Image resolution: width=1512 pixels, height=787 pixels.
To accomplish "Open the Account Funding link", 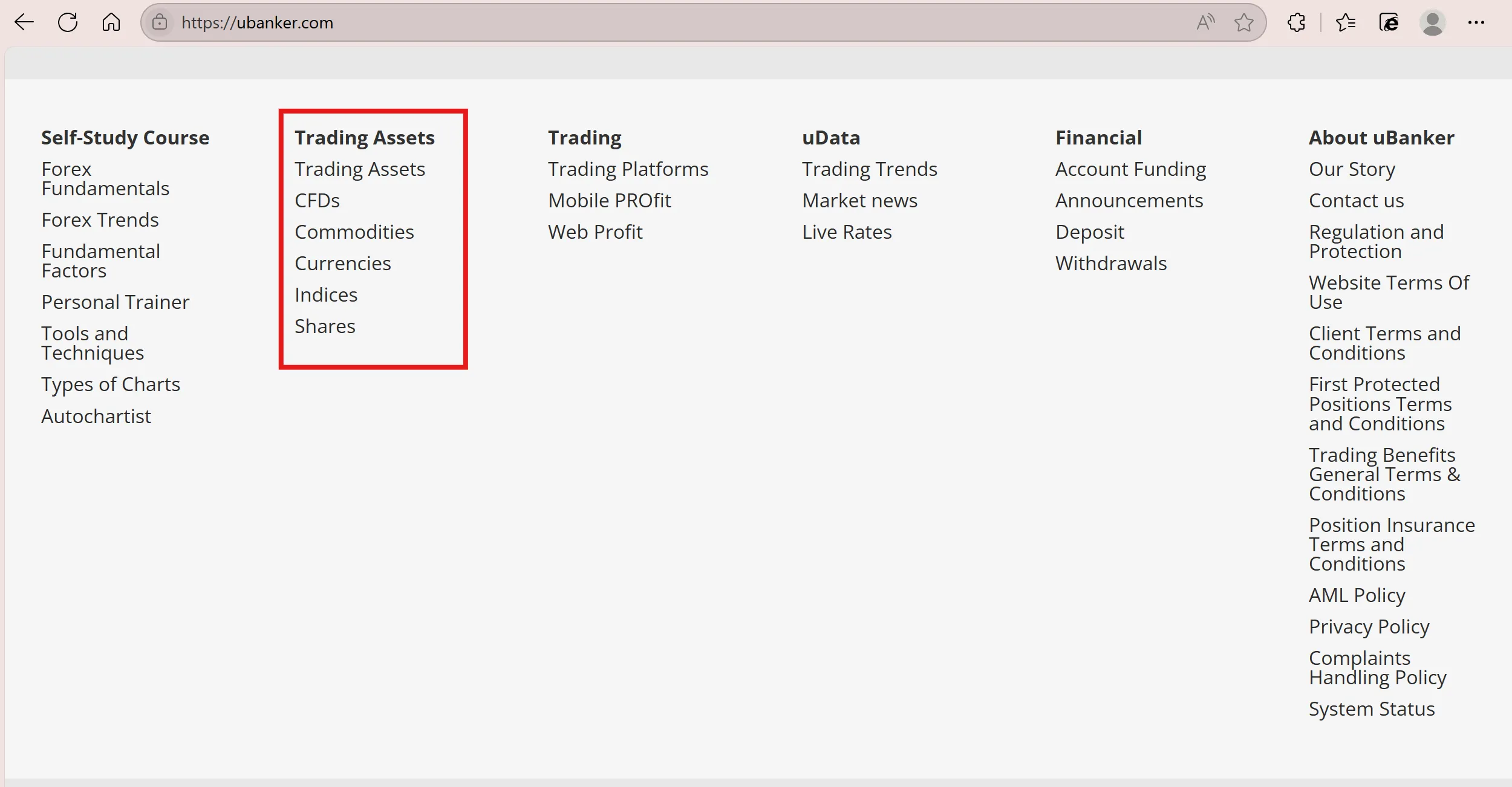I will pos(1131,170).
